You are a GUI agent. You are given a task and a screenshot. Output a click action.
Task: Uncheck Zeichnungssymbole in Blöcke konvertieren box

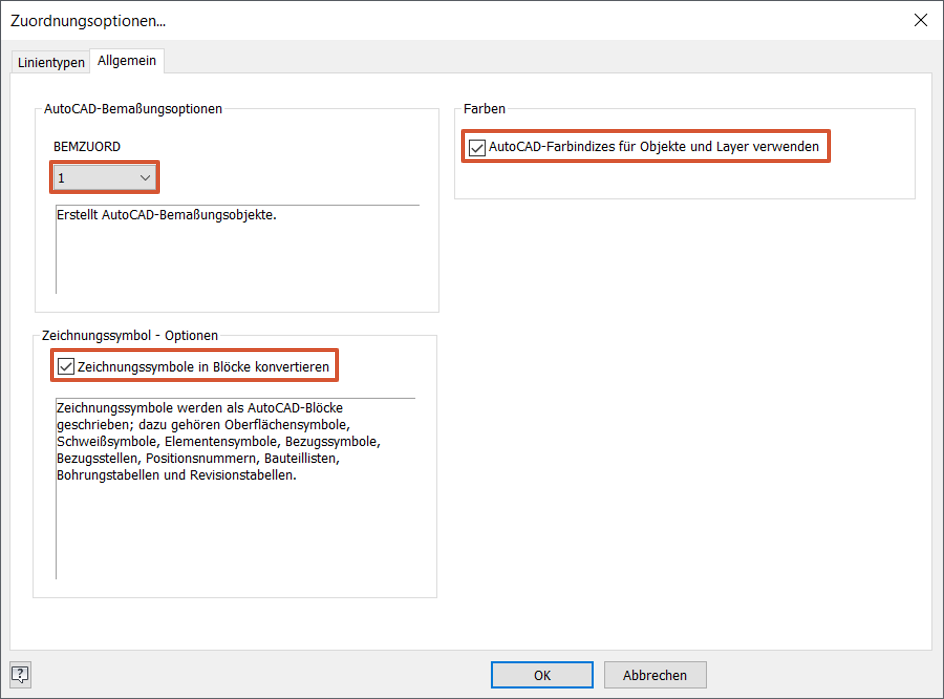[66, 367]
